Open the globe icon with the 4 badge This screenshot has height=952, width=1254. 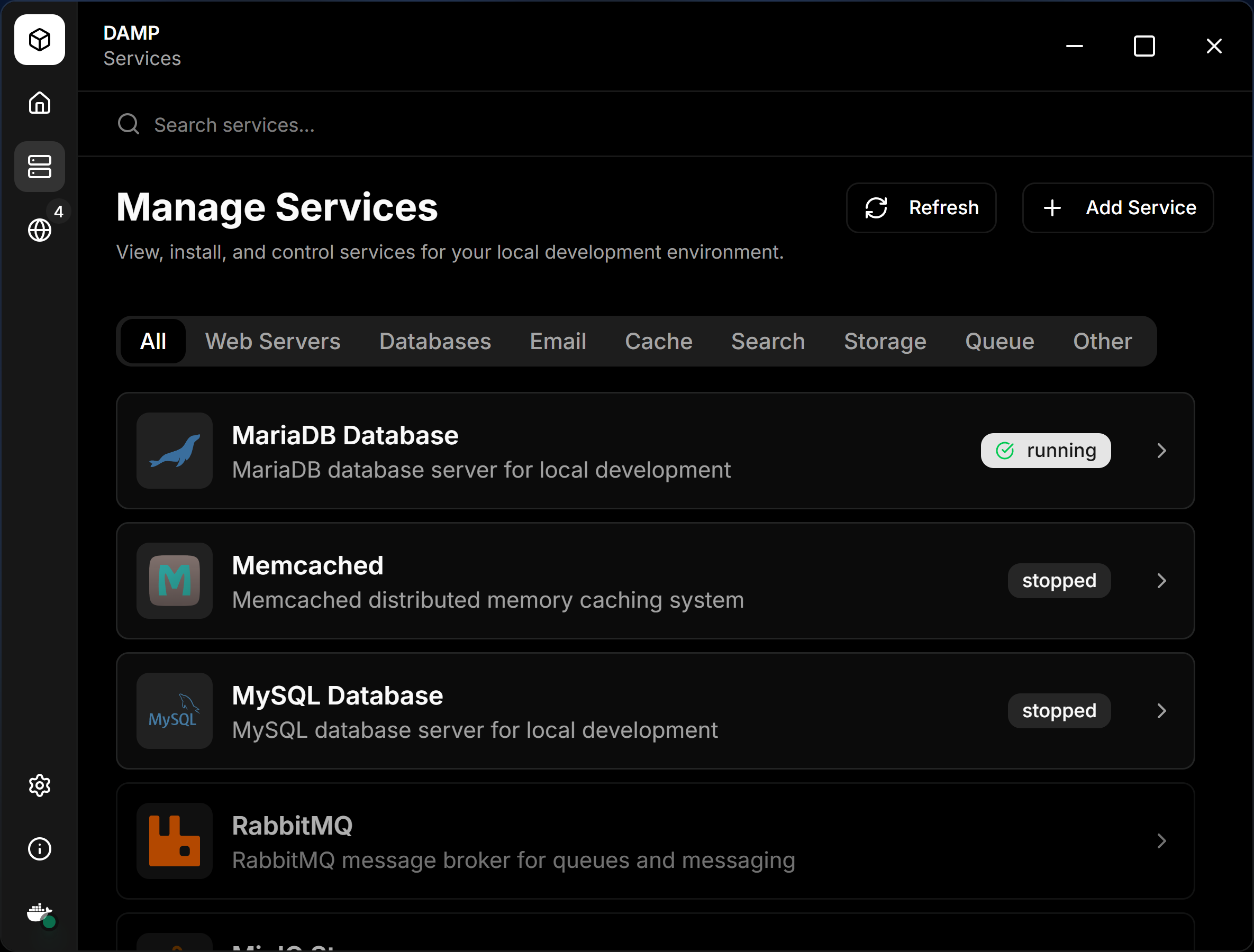pos(39,230)
